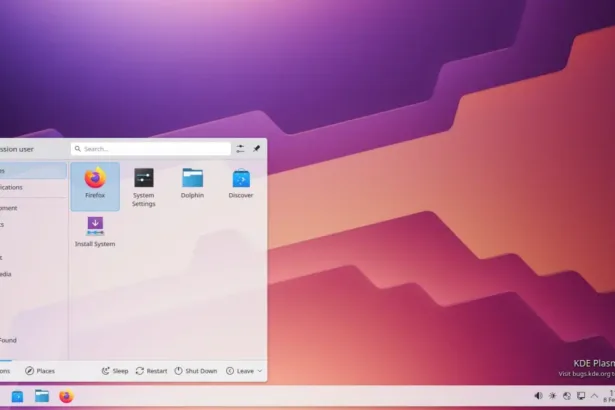Open the network tray icon
The width and height of the screenshot is (615, 410).
coord(567,396)
